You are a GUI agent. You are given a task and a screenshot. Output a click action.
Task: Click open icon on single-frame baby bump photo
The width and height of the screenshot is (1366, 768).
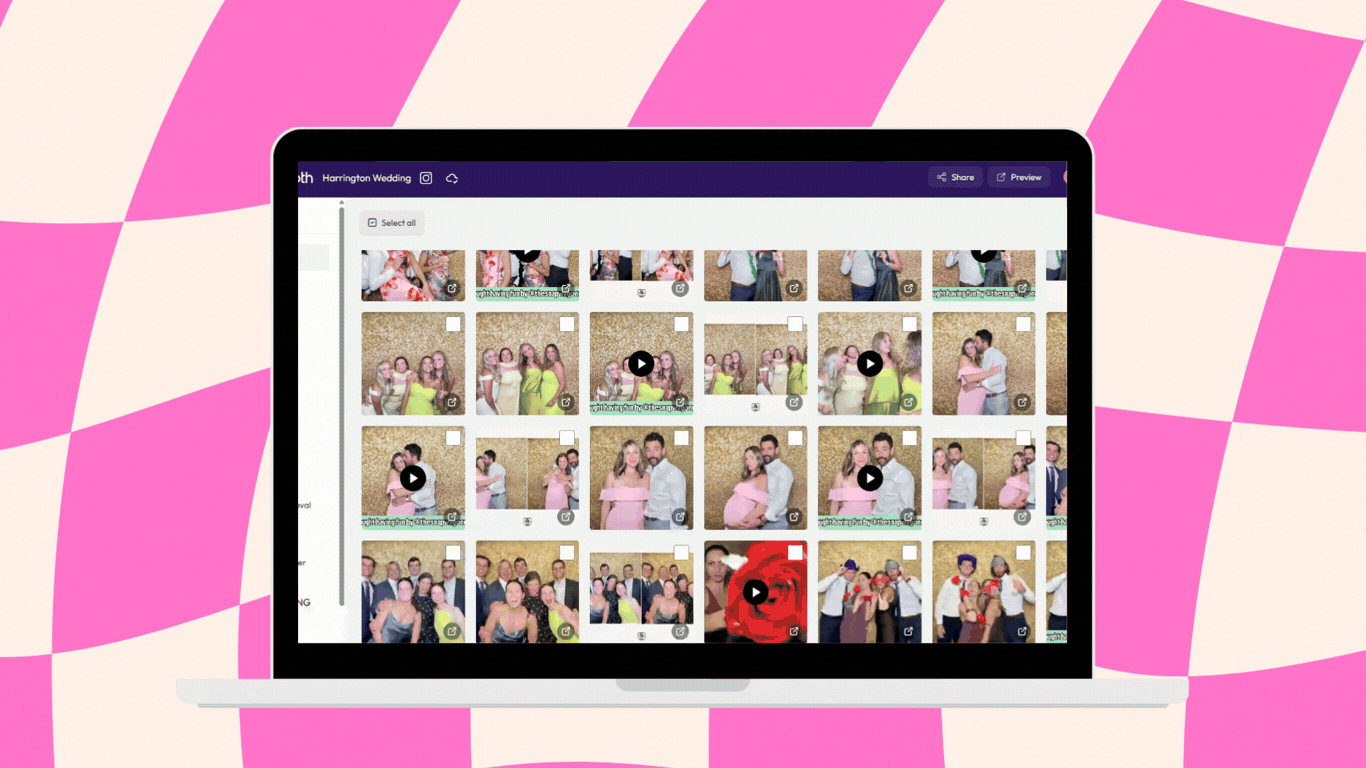(794, 517)
